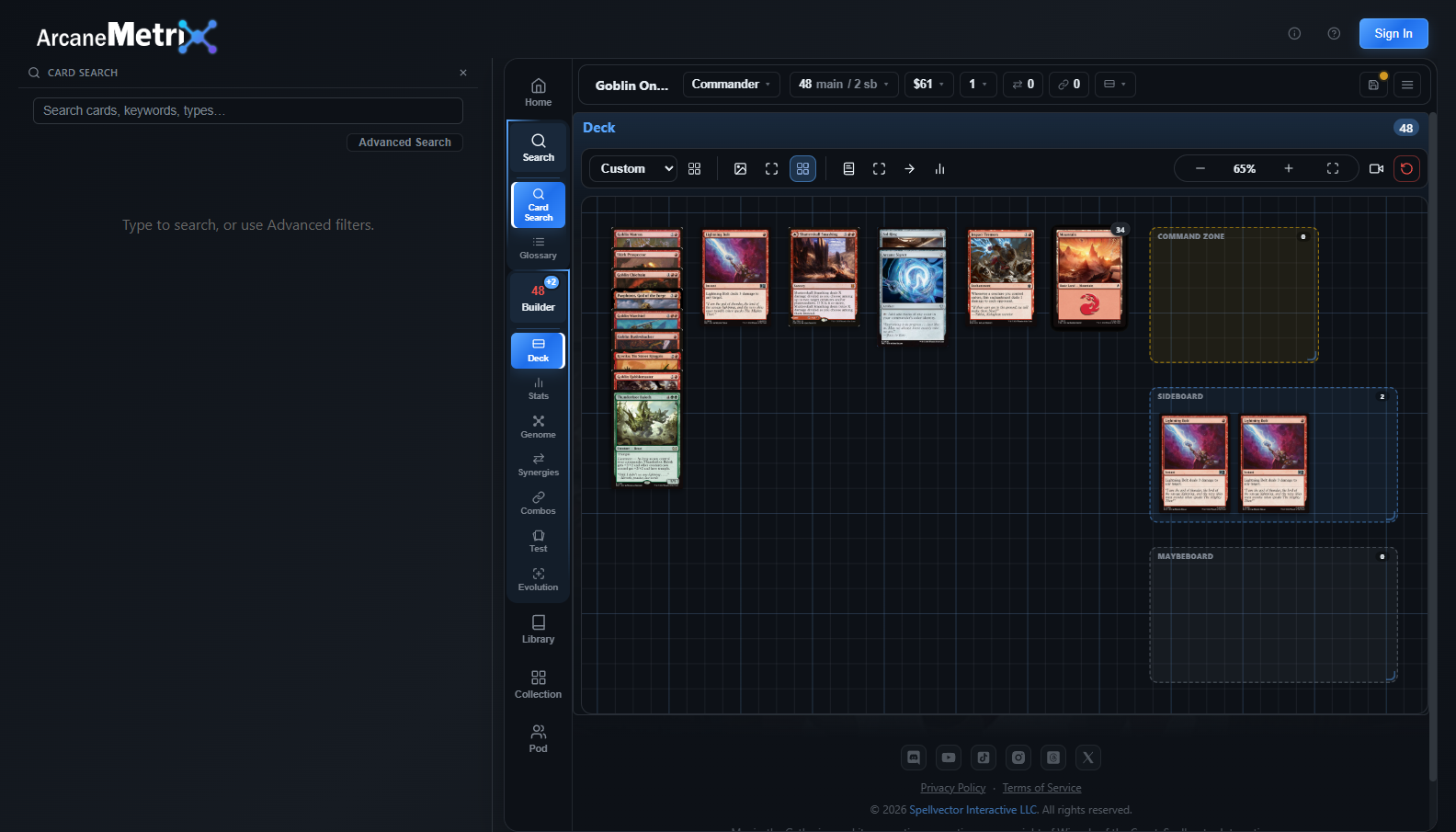Click the arrow icon in deck toolbar
The image size is (1456, 832).
pos(909,168)
